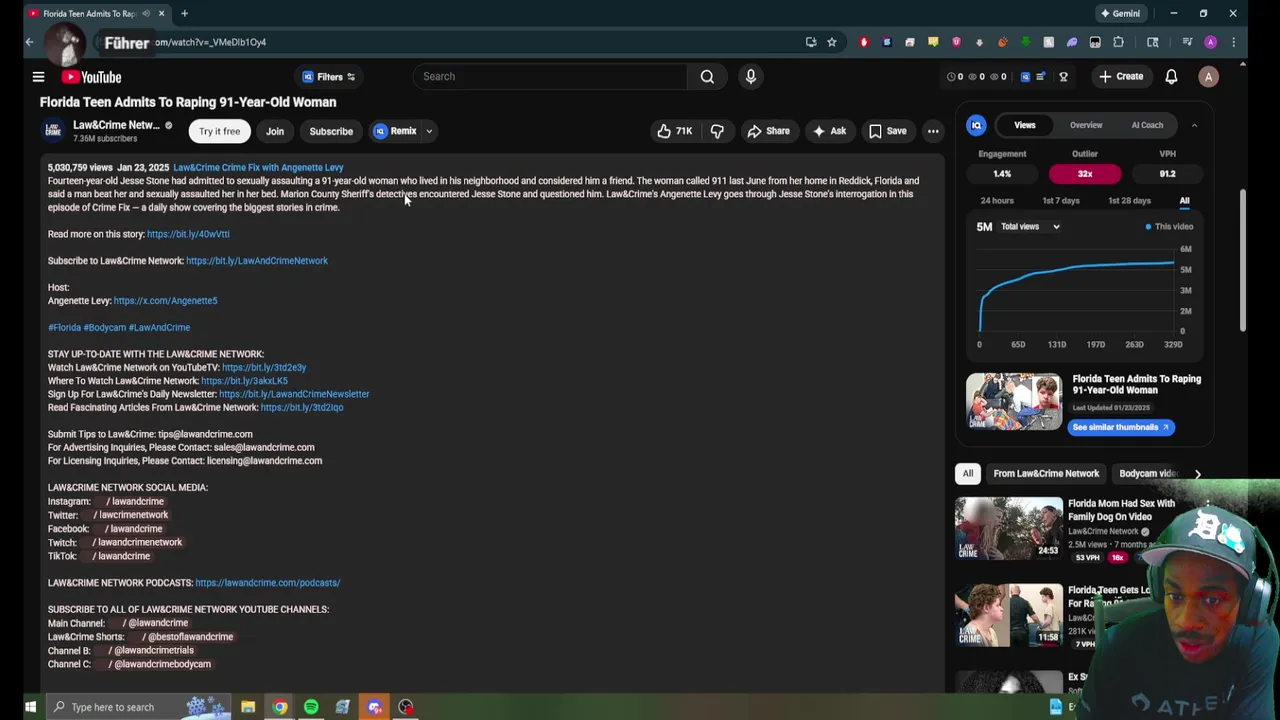Click the search magnifier button
The image size is (1280, 720).
(x=707, y=76)
